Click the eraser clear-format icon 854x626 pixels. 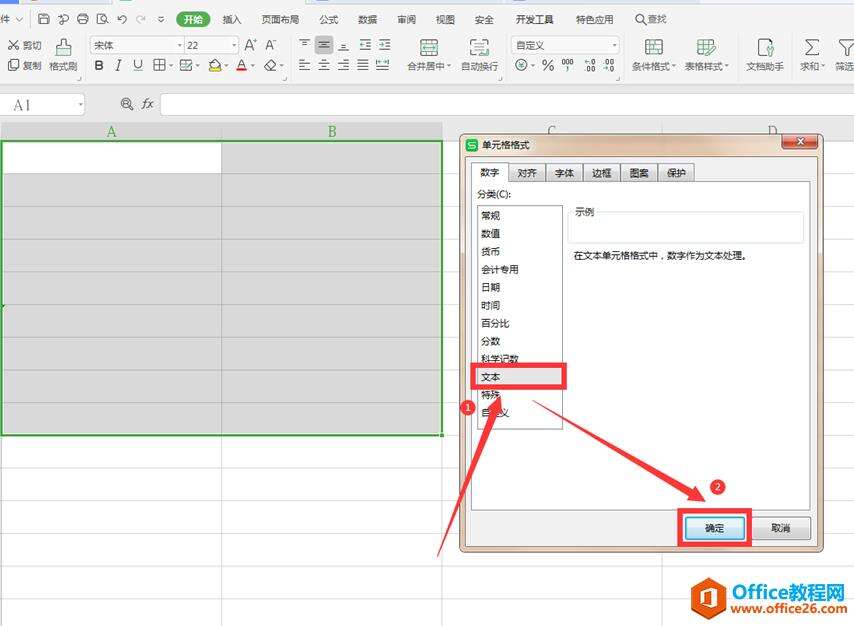[x=270, y=65]
